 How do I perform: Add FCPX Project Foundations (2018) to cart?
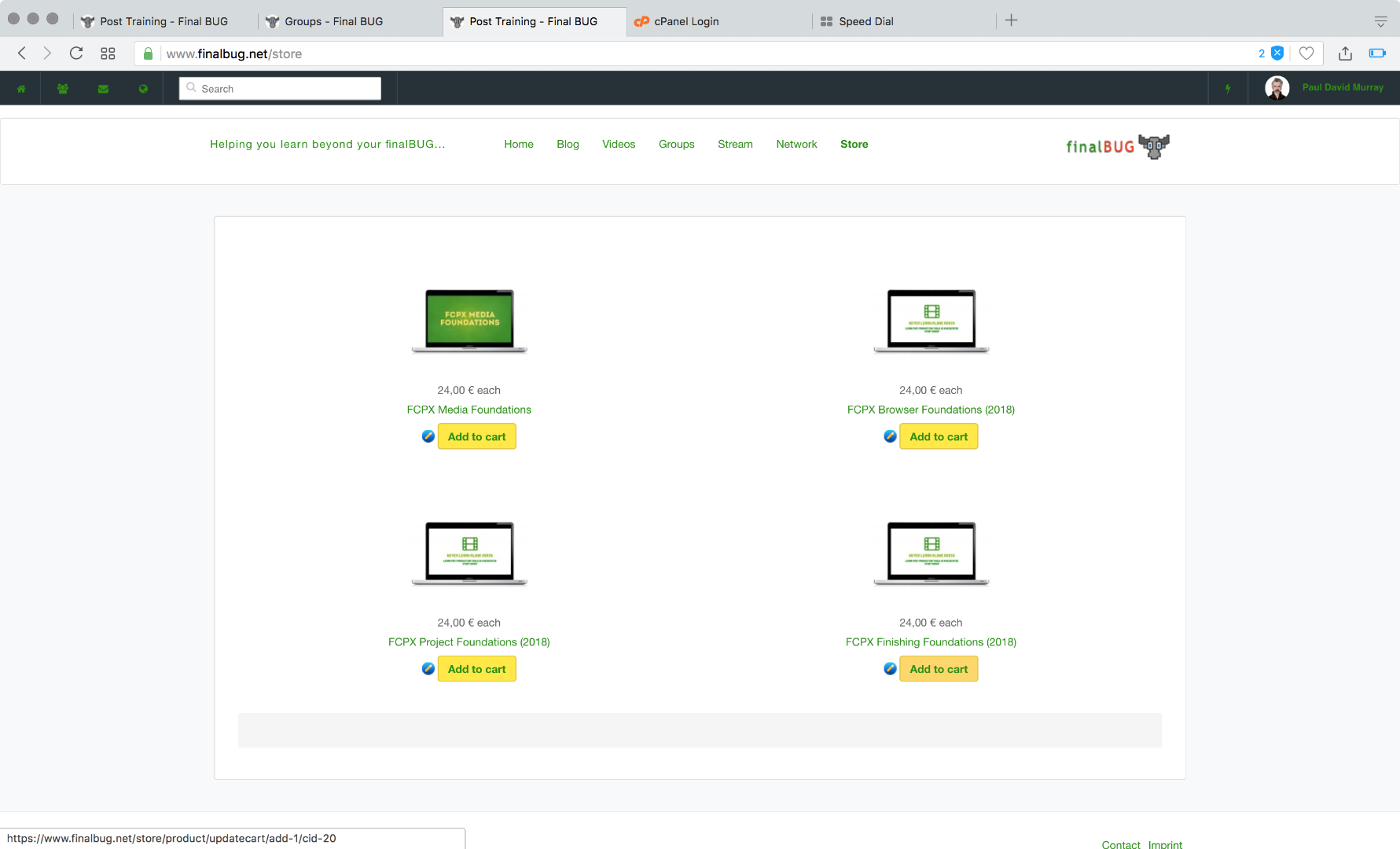click(x=476, y=669)
